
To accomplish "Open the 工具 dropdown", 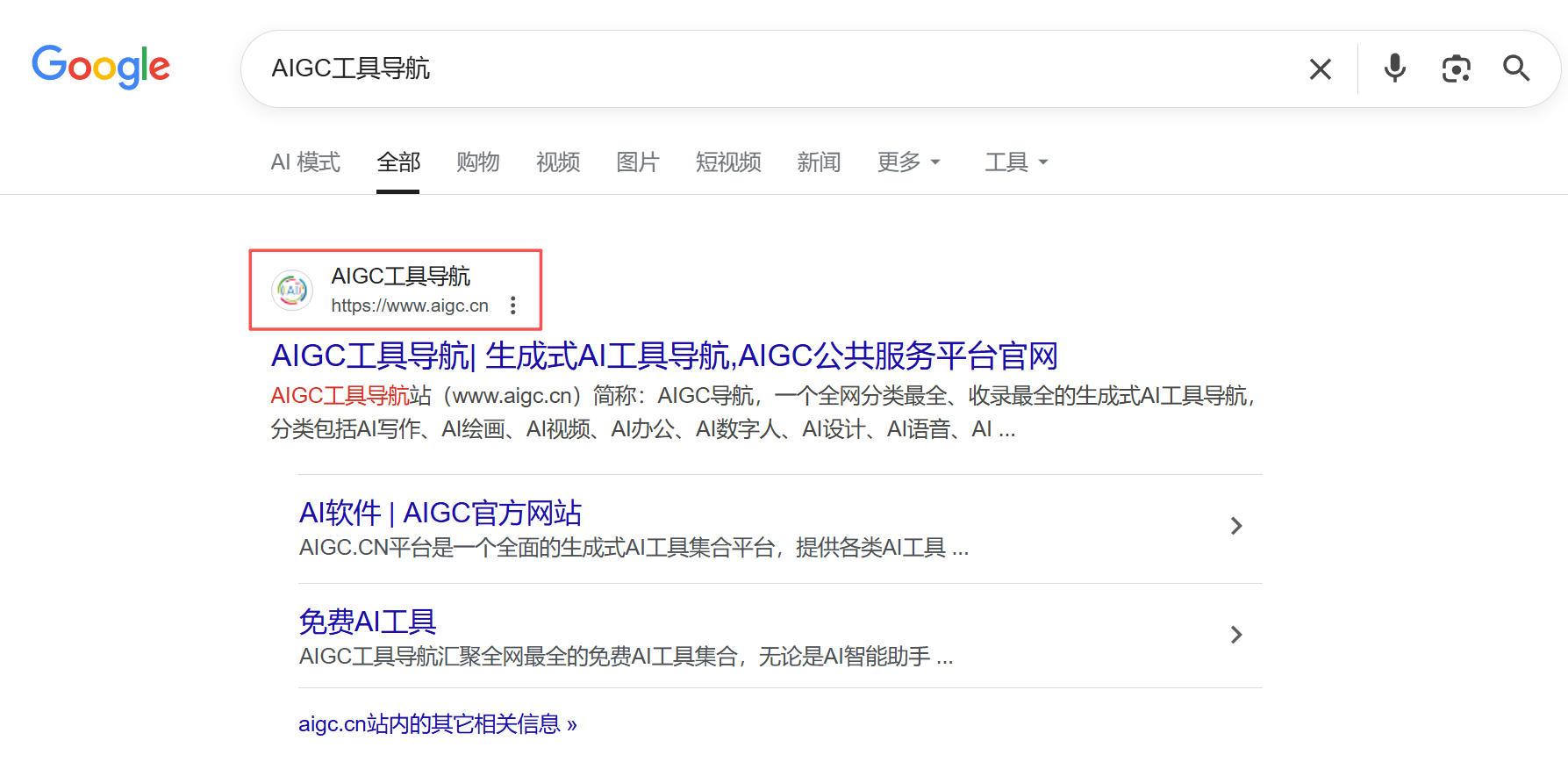I will click(x=1015, y=162).
